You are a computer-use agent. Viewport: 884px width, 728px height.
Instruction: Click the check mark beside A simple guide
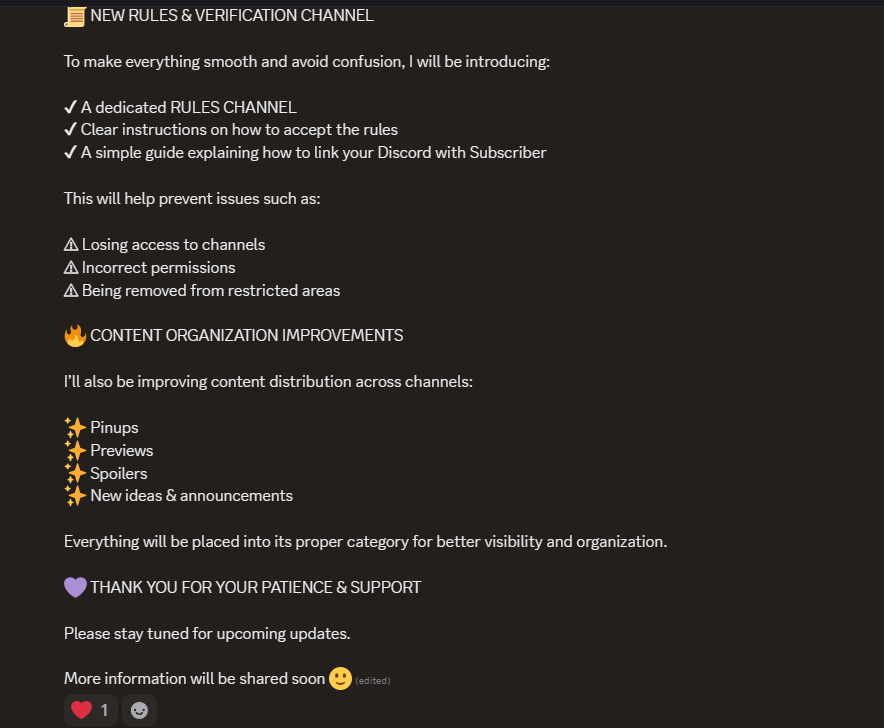(70, 152)
